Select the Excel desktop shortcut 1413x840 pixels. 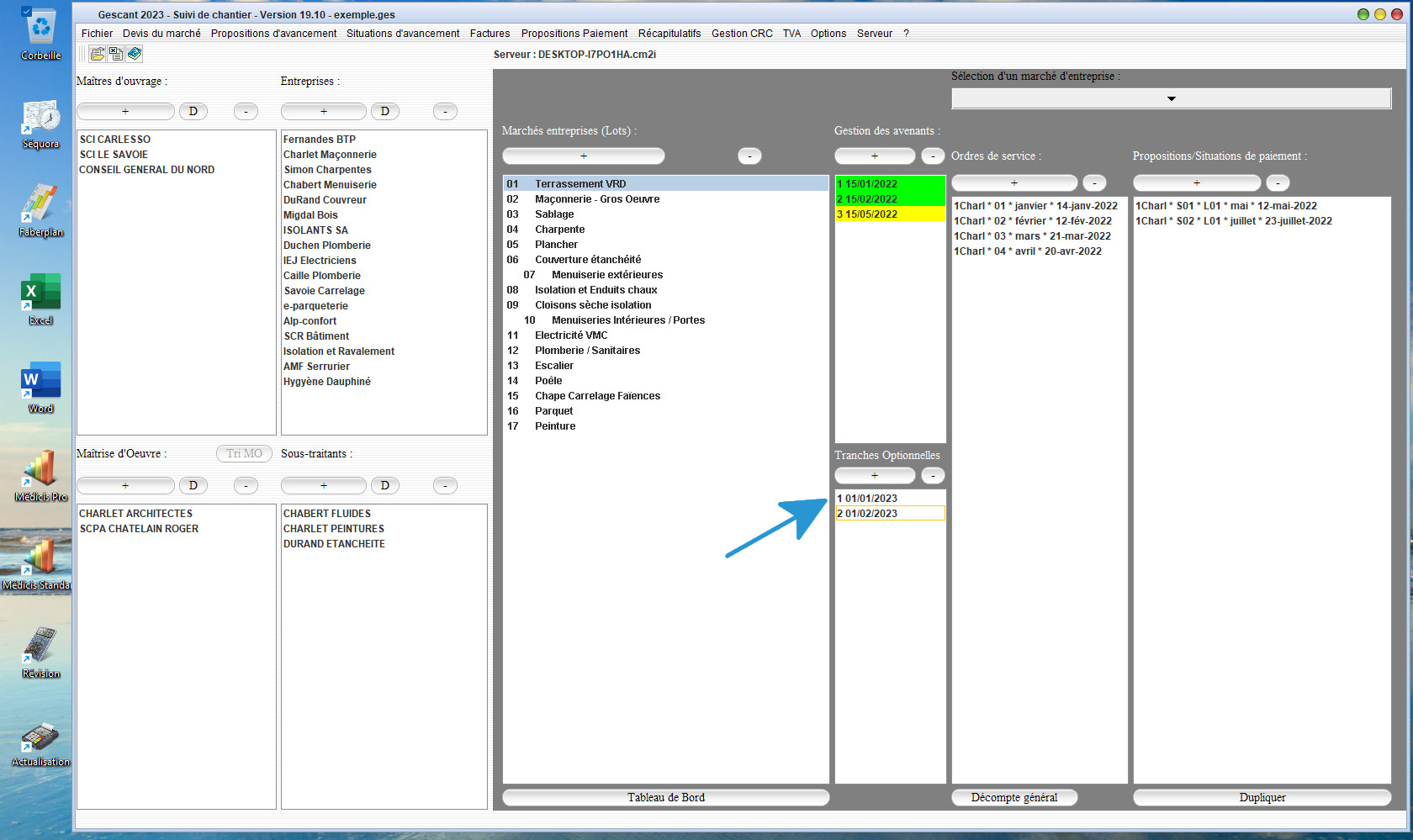(x=40, y=300)
